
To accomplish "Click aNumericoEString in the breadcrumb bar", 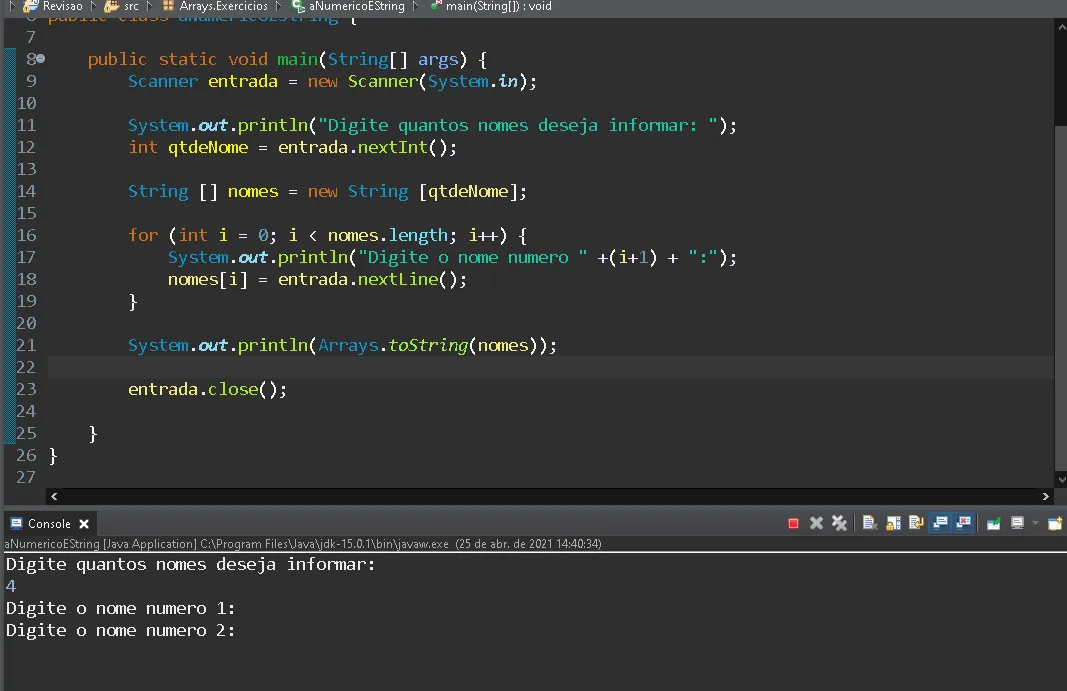I will point(356,7).
